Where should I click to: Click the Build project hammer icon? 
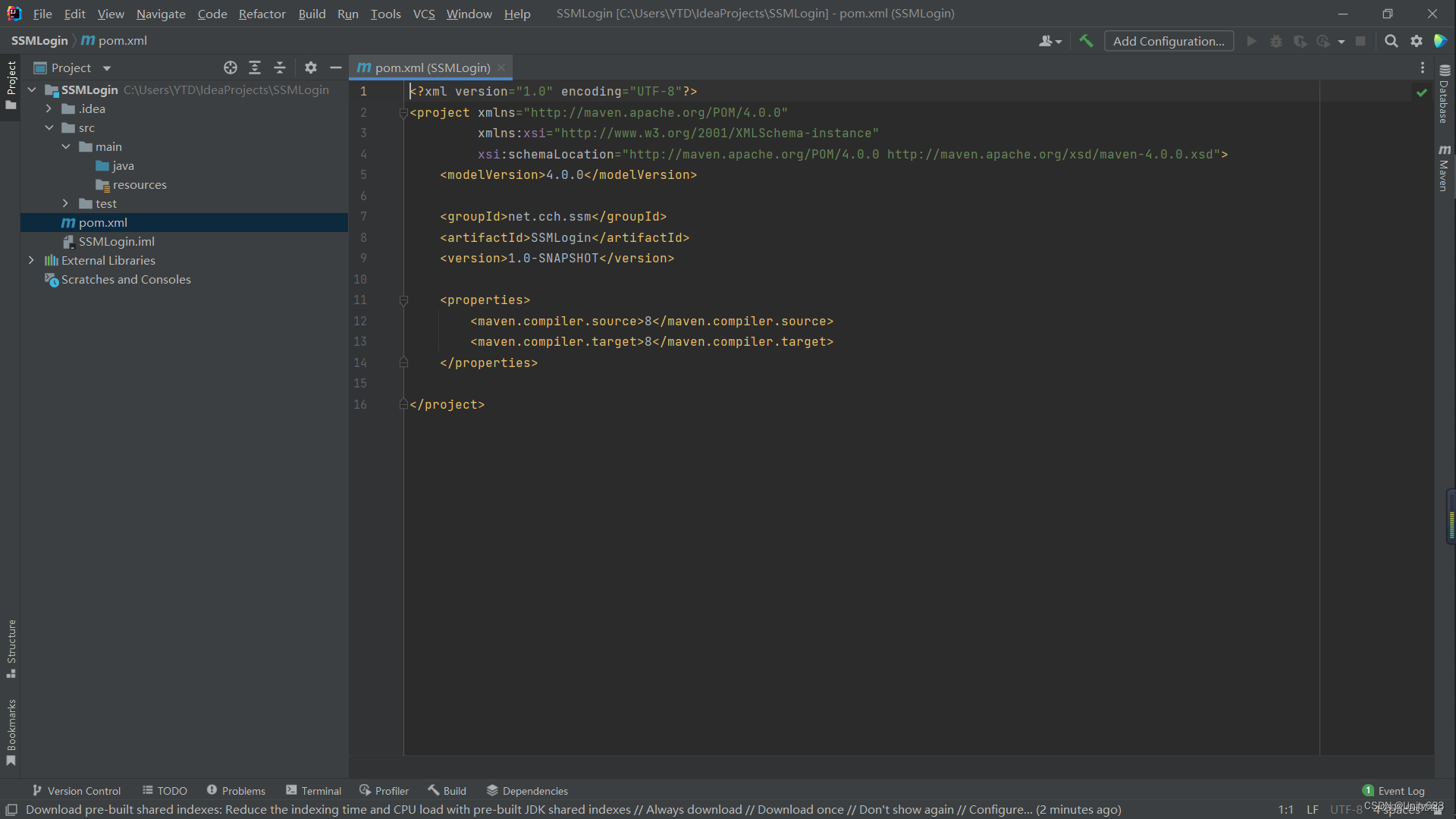pyautogui.click(x=1086, y=41)
